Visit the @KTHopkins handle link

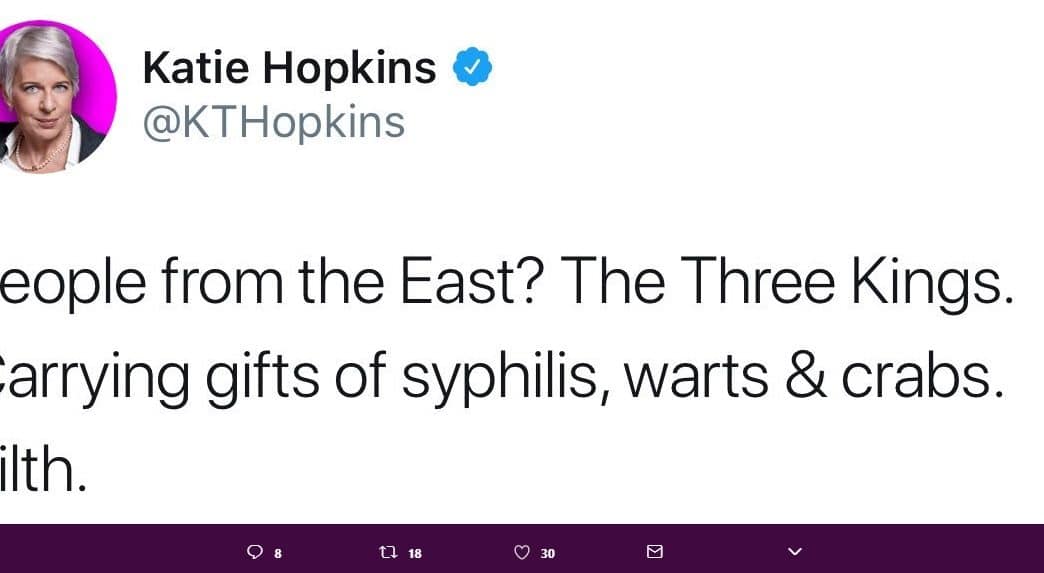(274, 122)
